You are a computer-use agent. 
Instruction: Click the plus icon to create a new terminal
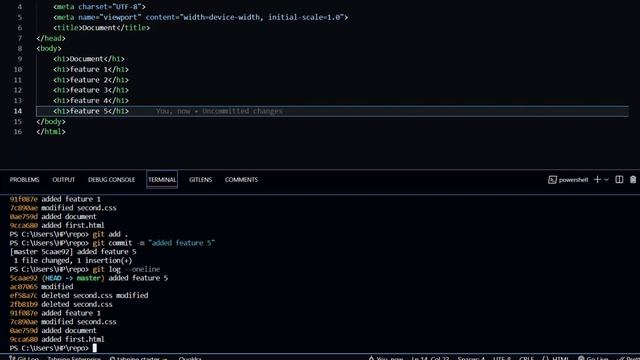[597, 180]
